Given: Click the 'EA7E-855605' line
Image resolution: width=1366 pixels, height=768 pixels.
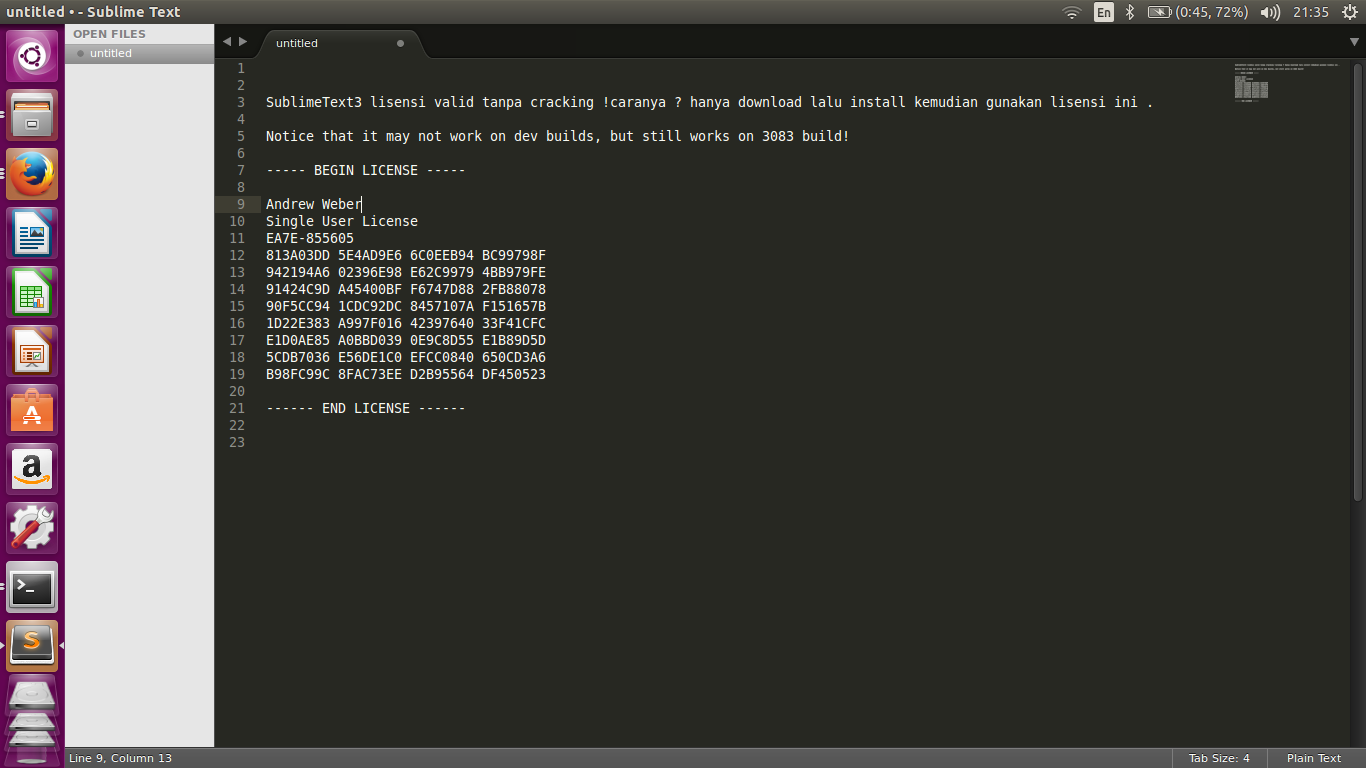Looking at the screenshot, I should [x=310, y=238].
